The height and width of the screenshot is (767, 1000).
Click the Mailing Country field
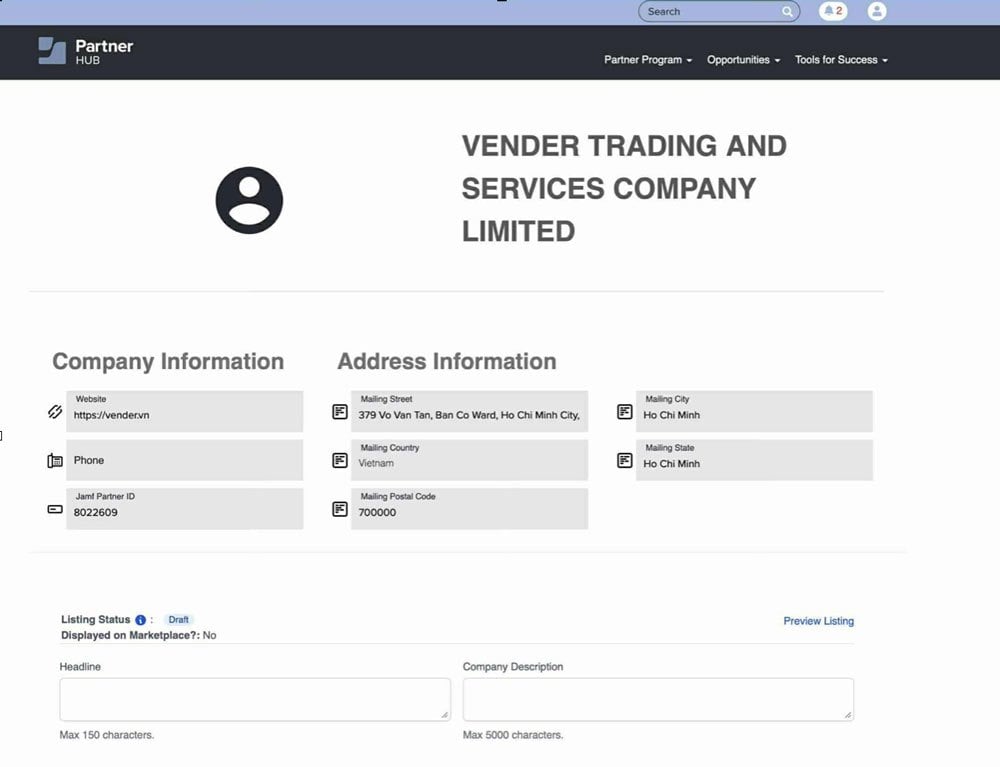coord(469,460)
